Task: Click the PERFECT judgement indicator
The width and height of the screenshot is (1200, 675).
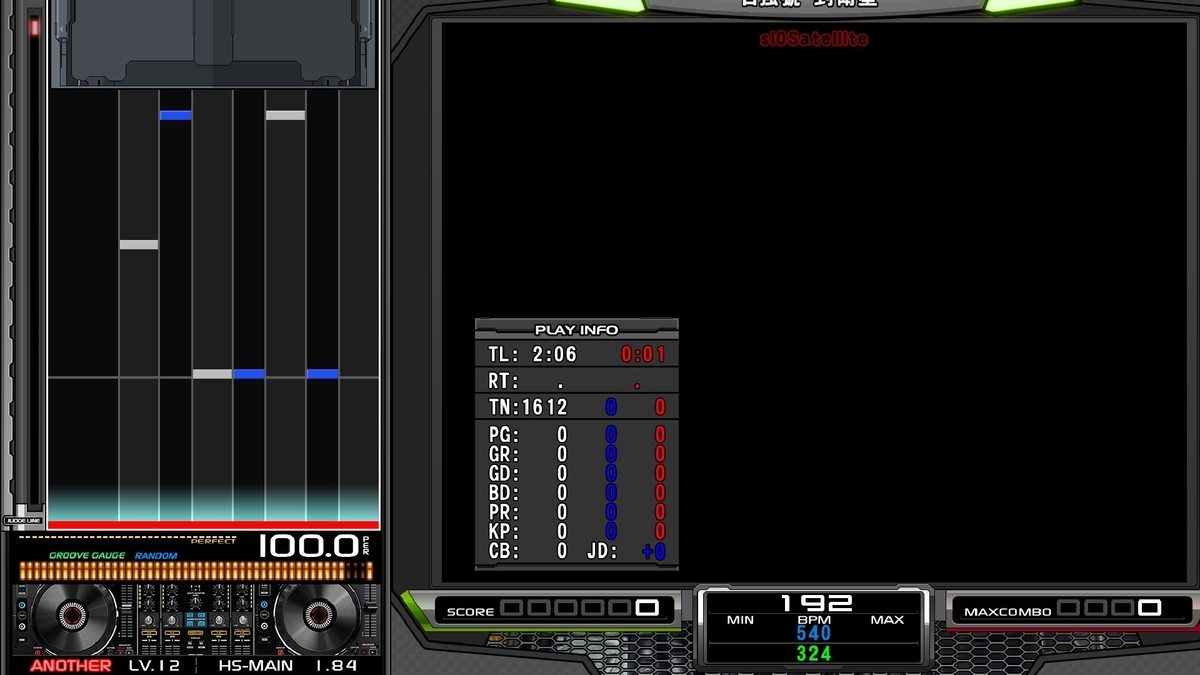Action: coord(213,542)
